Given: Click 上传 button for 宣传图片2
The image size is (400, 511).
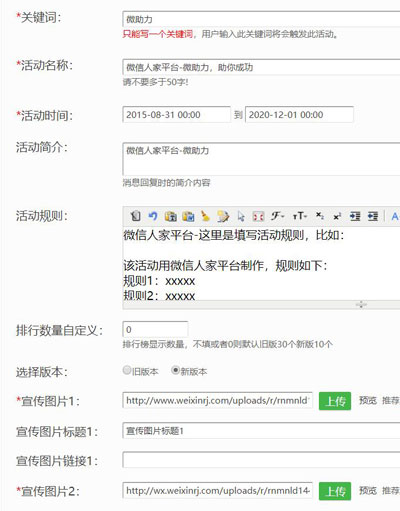Looking at the screenshot, I should coord(335,491).
